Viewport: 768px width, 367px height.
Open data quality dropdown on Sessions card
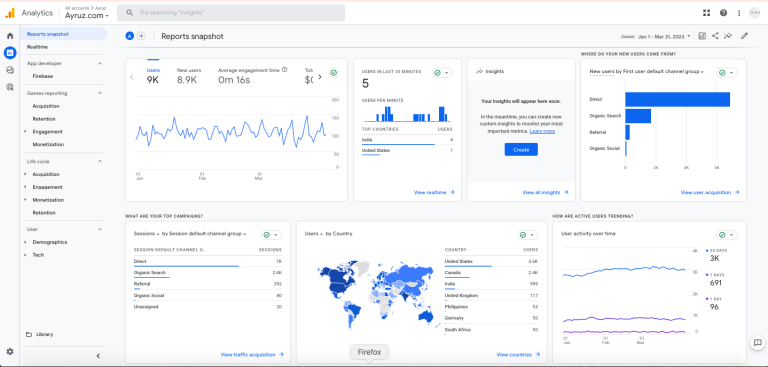(271, 235)
